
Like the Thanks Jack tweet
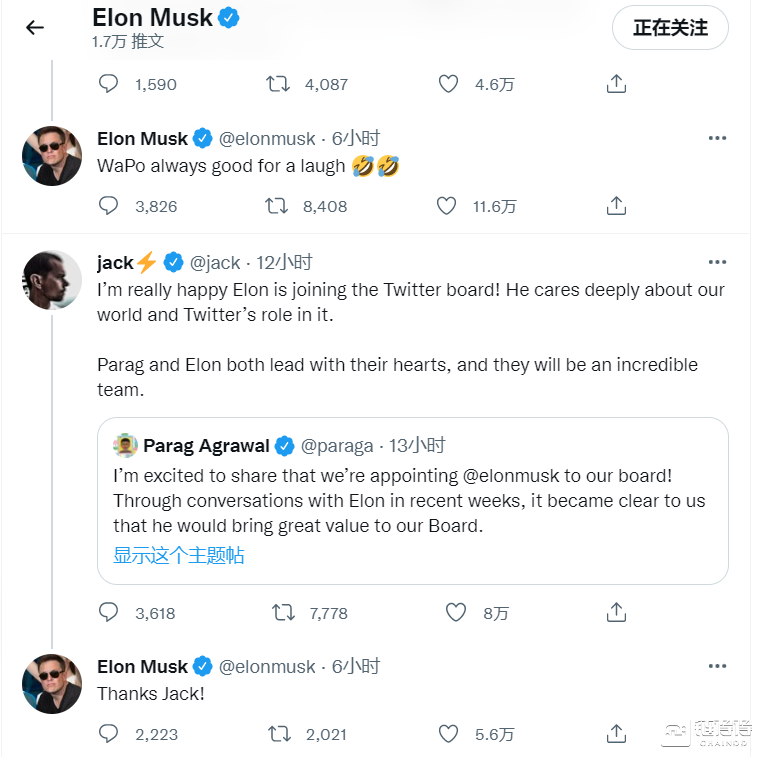pos(447,734)
